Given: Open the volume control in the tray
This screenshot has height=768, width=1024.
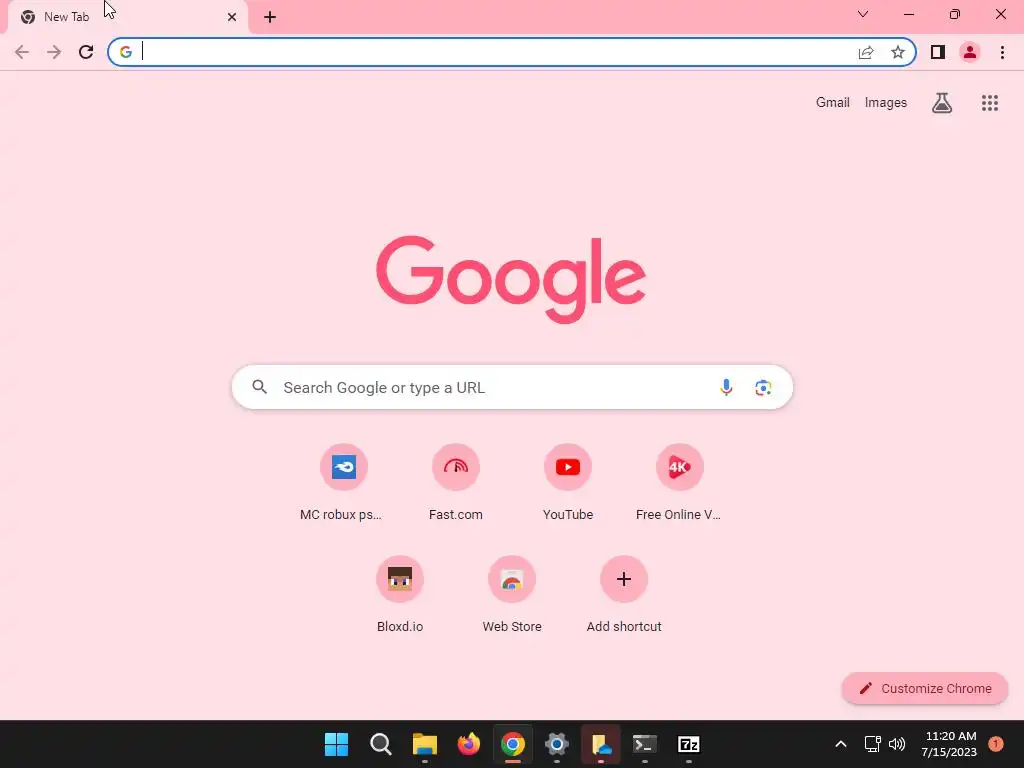Looking at the screenshot, I should 897,744.
